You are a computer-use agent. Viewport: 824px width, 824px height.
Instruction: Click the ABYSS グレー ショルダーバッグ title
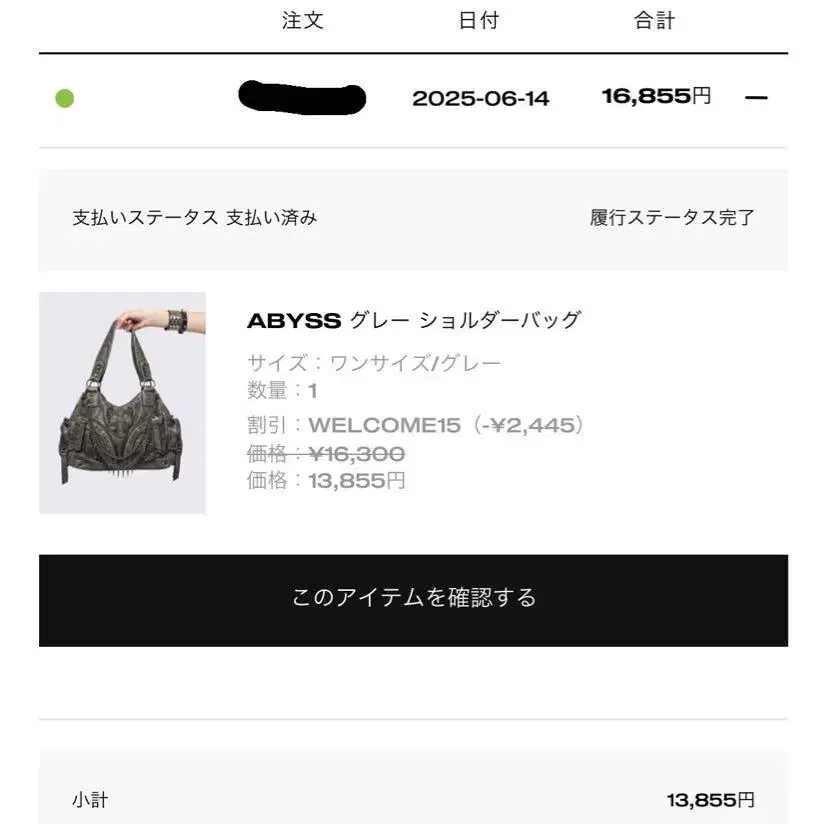[414, 320]
